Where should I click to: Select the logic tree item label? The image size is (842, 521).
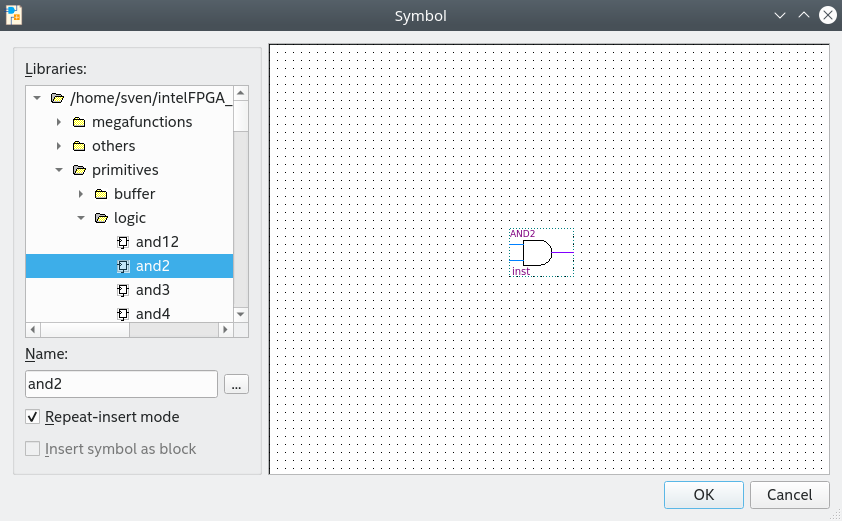click(130, 218)
